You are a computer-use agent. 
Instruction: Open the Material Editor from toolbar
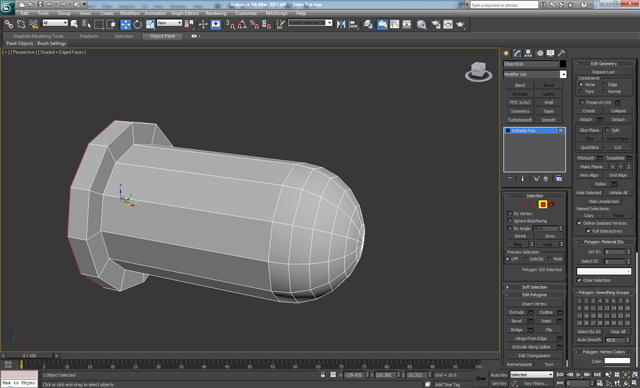421,24
